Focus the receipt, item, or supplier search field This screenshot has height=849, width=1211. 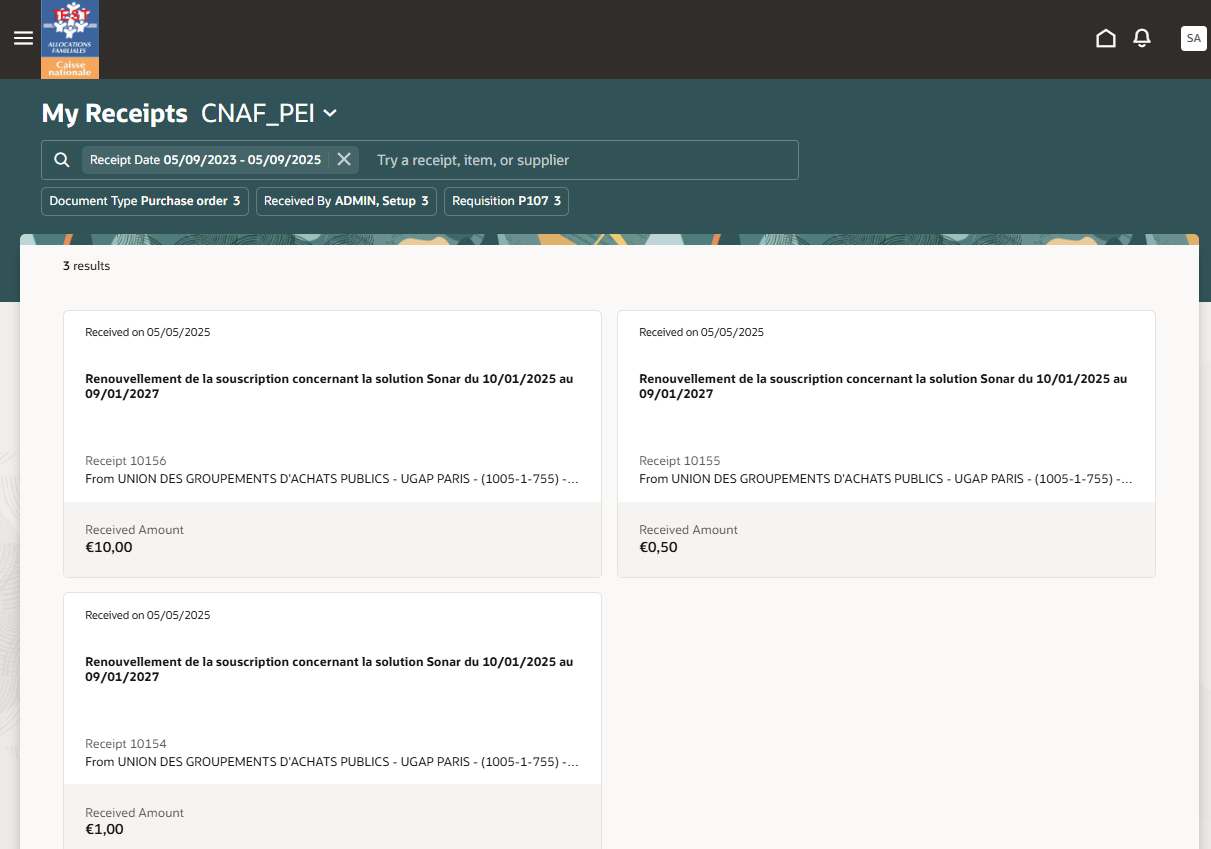click(582, 160)
